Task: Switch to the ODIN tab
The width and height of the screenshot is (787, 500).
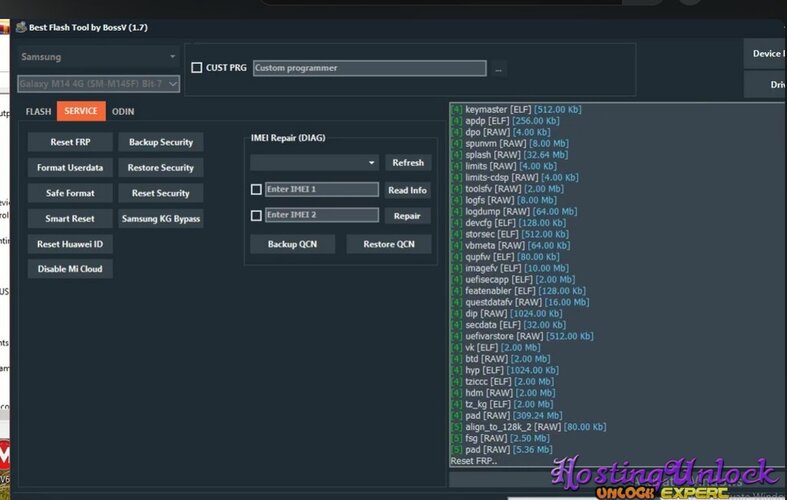Action: (x=124, y=112)
